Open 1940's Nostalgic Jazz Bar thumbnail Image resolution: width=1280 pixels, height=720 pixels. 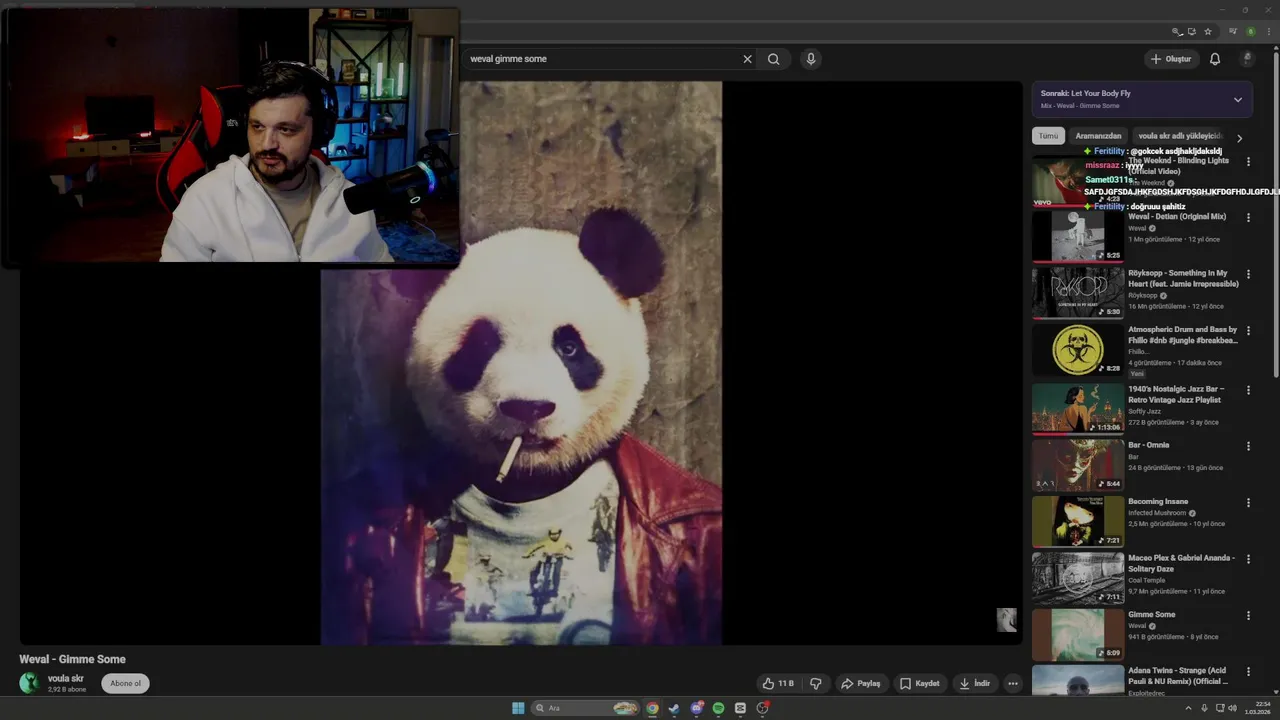coord(1078,408)
